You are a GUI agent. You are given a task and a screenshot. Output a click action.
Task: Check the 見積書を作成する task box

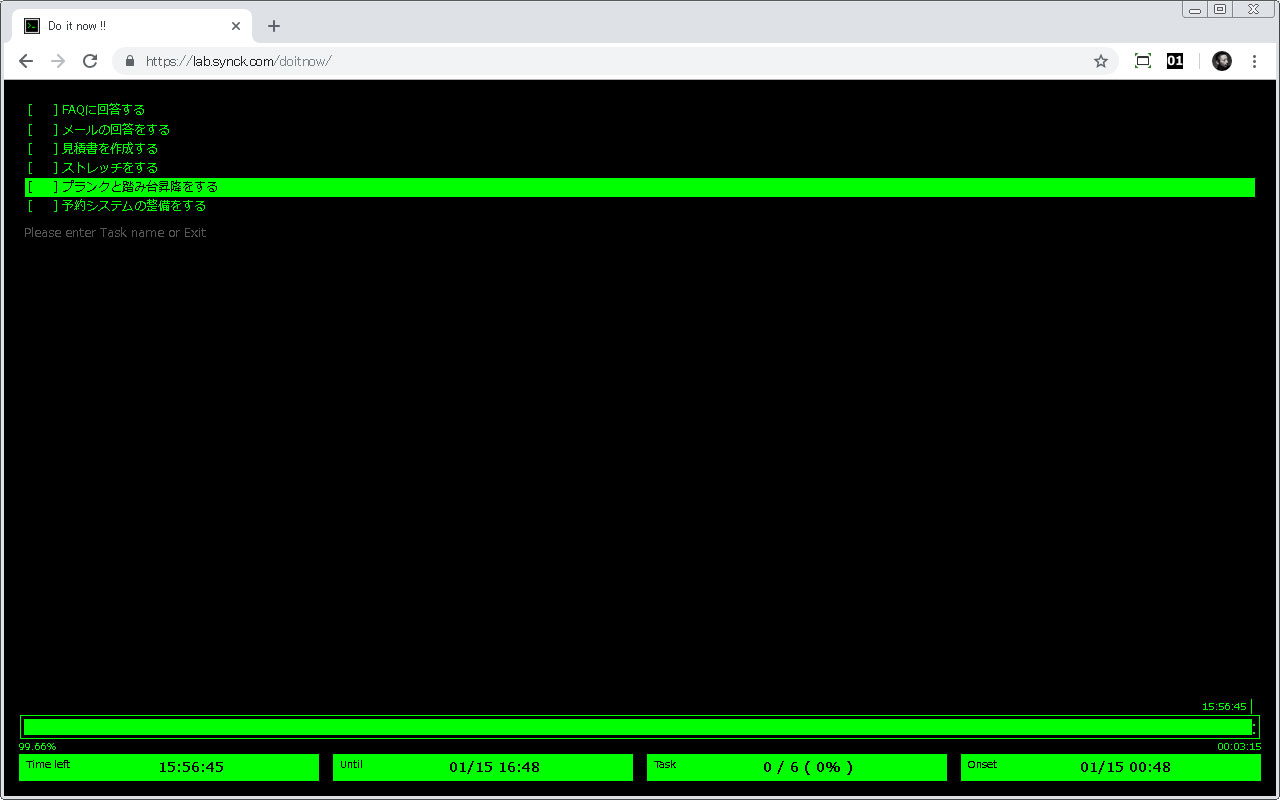[x=43, y=149]
